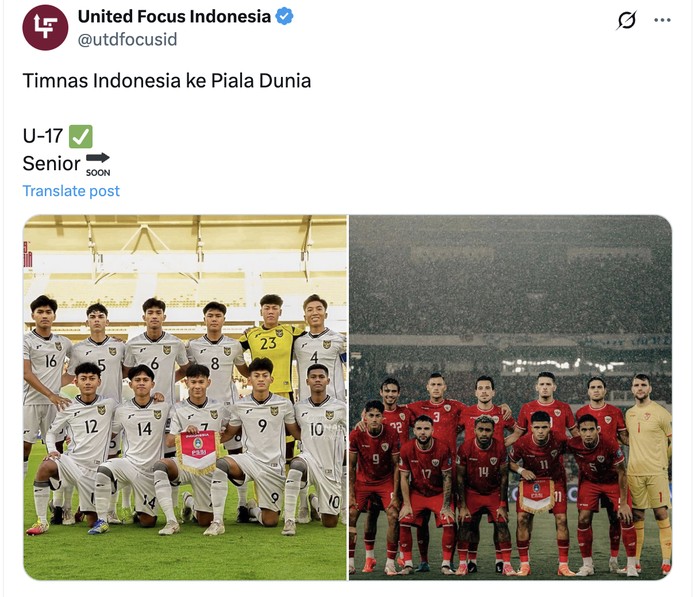700x597 pixels.
Task: Open the U-17 white-kit team photo
Action: coord(185,397)
